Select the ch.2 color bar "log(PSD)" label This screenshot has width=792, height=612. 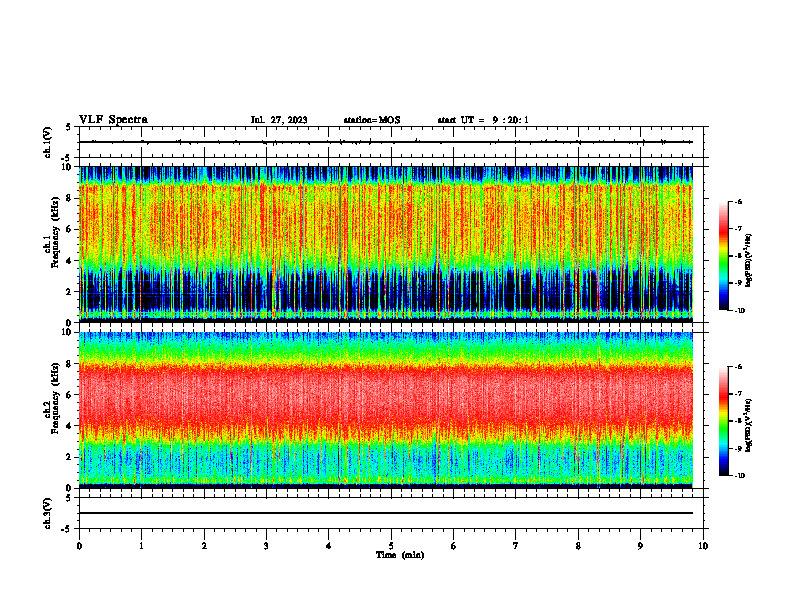tap(749, 425)
